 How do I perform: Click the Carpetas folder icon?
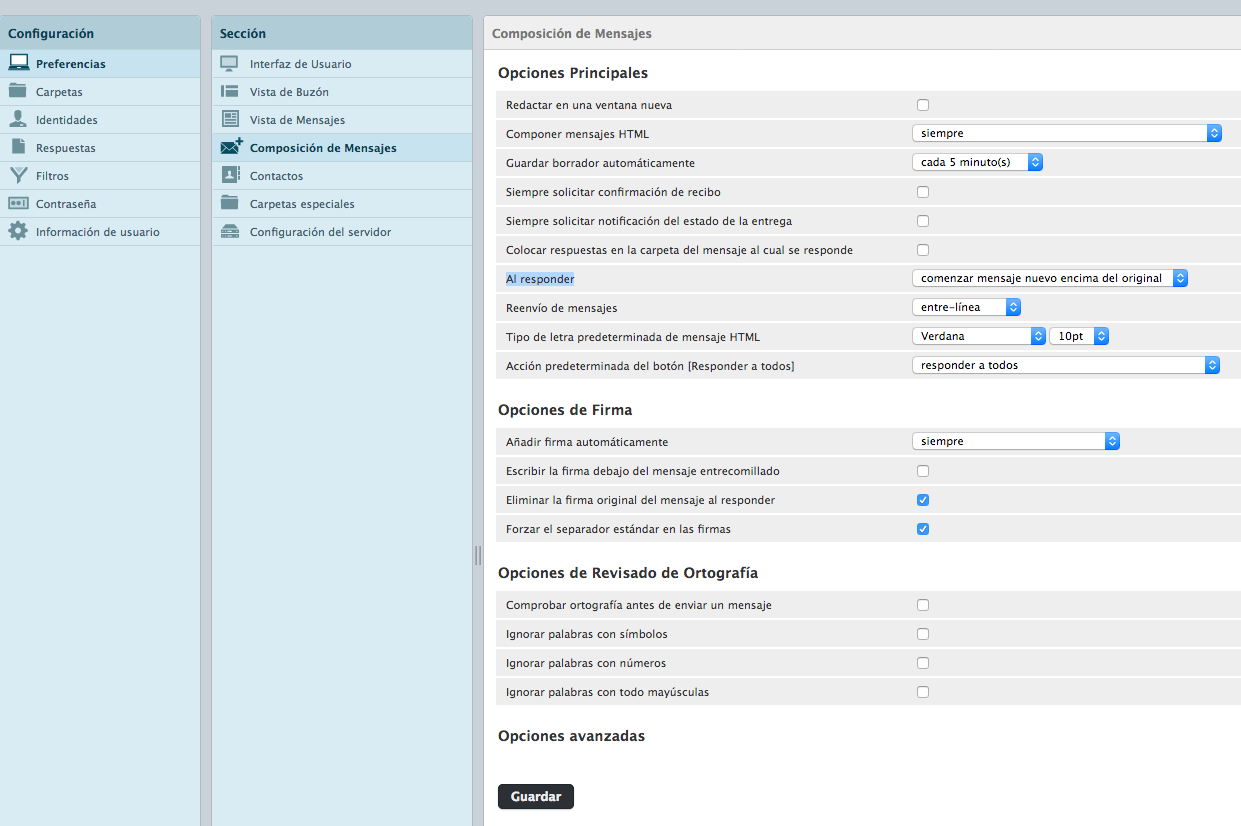18,91
